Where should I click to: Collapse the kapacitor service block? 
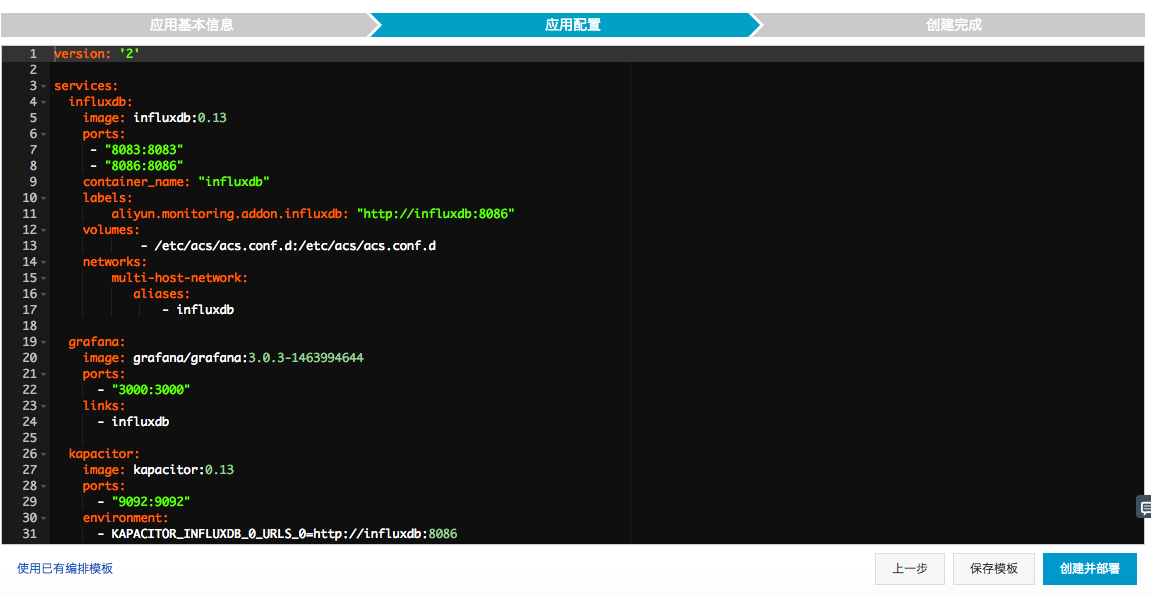click(45, 453)
